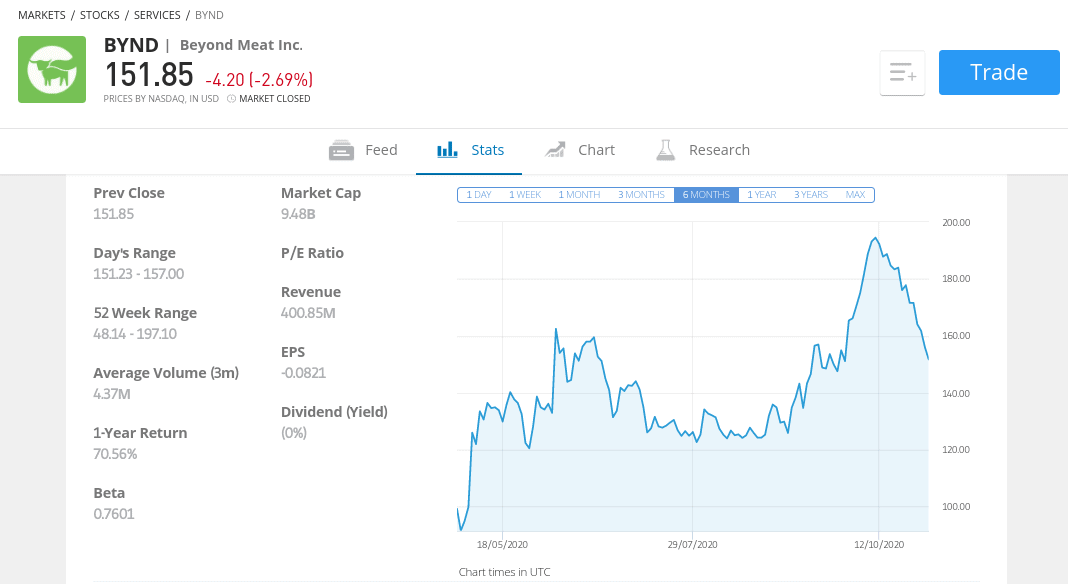Screen dimensions: 1068x584
Task: Switch to the Stats tab
Action: [470, 150]
